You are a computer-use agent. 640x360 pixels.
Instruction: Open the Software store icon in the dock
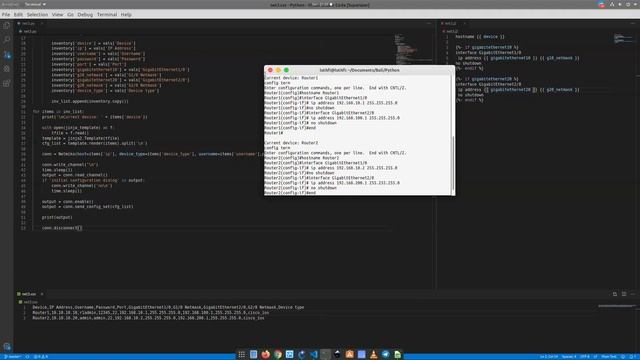point(349,354)
